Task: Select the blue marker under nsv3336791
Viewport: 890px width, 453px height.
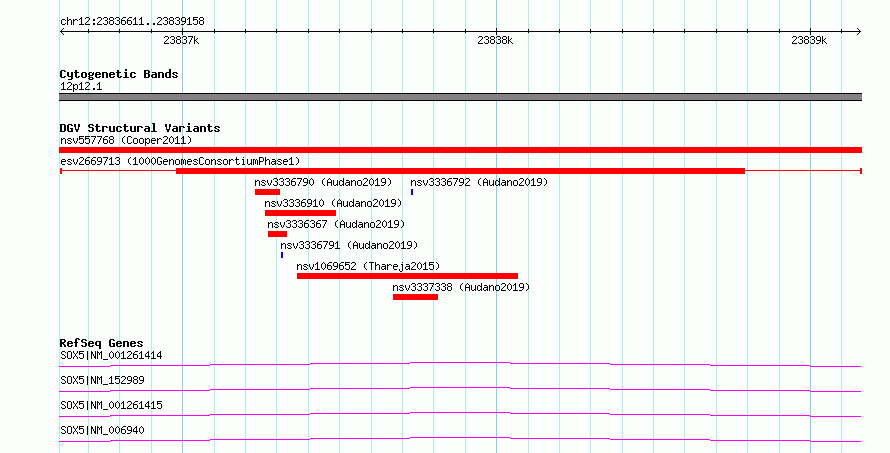Action: click(x=282, y=255)
